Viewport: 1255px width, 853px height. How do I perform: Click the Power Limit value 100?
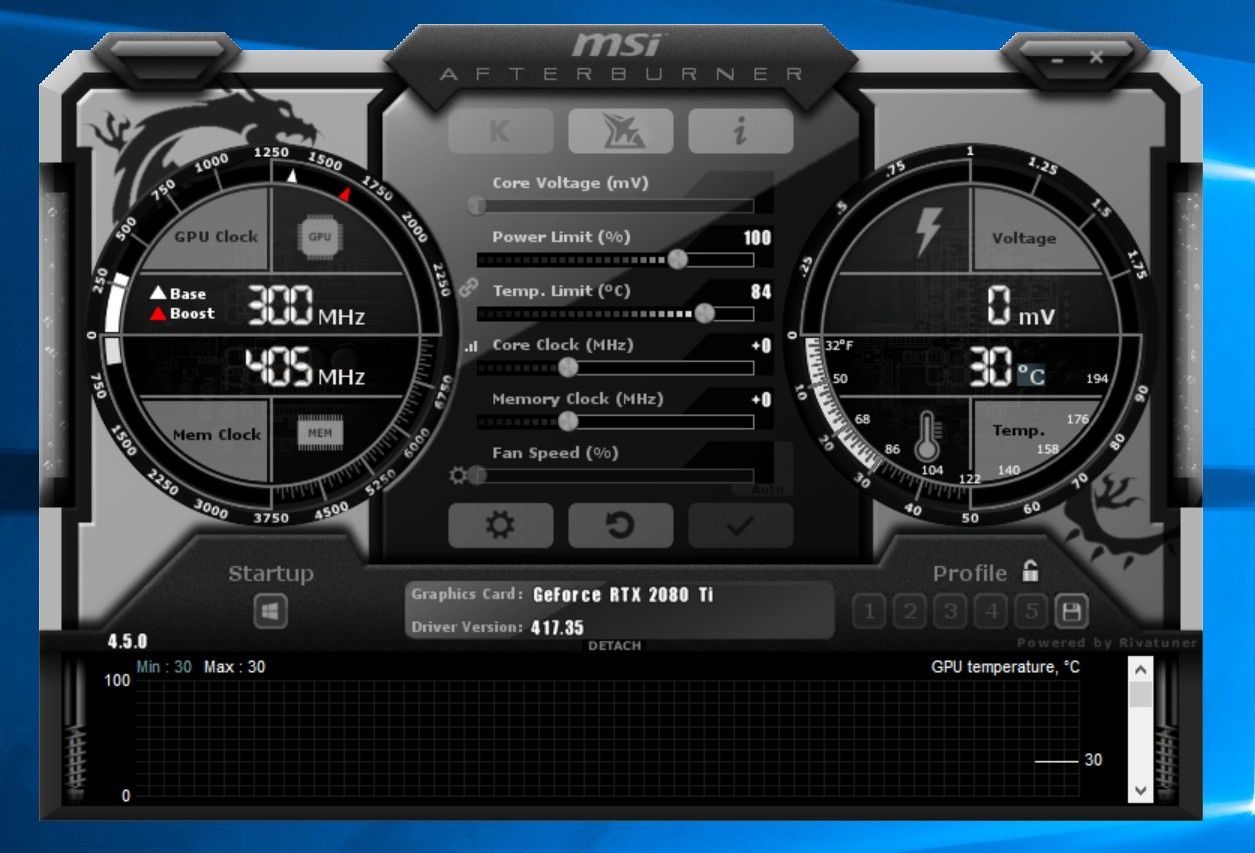[x=757, y=238]
